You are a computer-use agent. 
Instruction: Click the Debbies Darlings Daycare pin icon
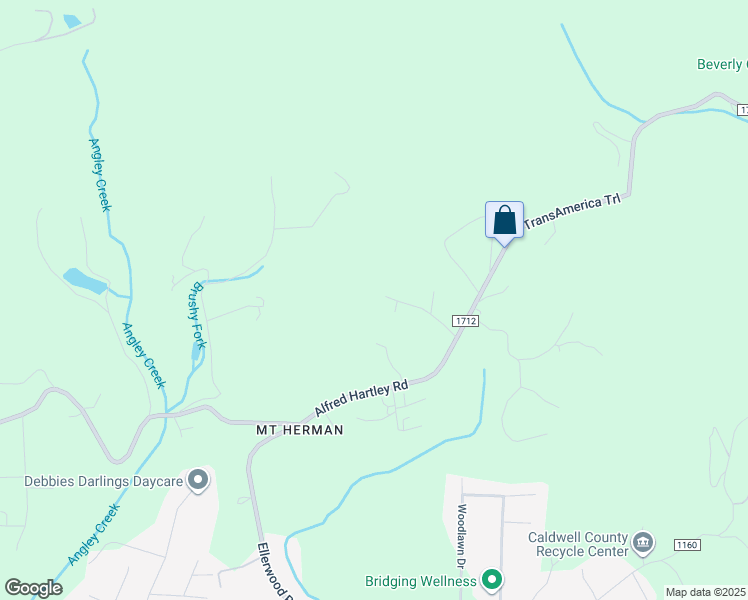pyautogui.click(x=197, y=481)
